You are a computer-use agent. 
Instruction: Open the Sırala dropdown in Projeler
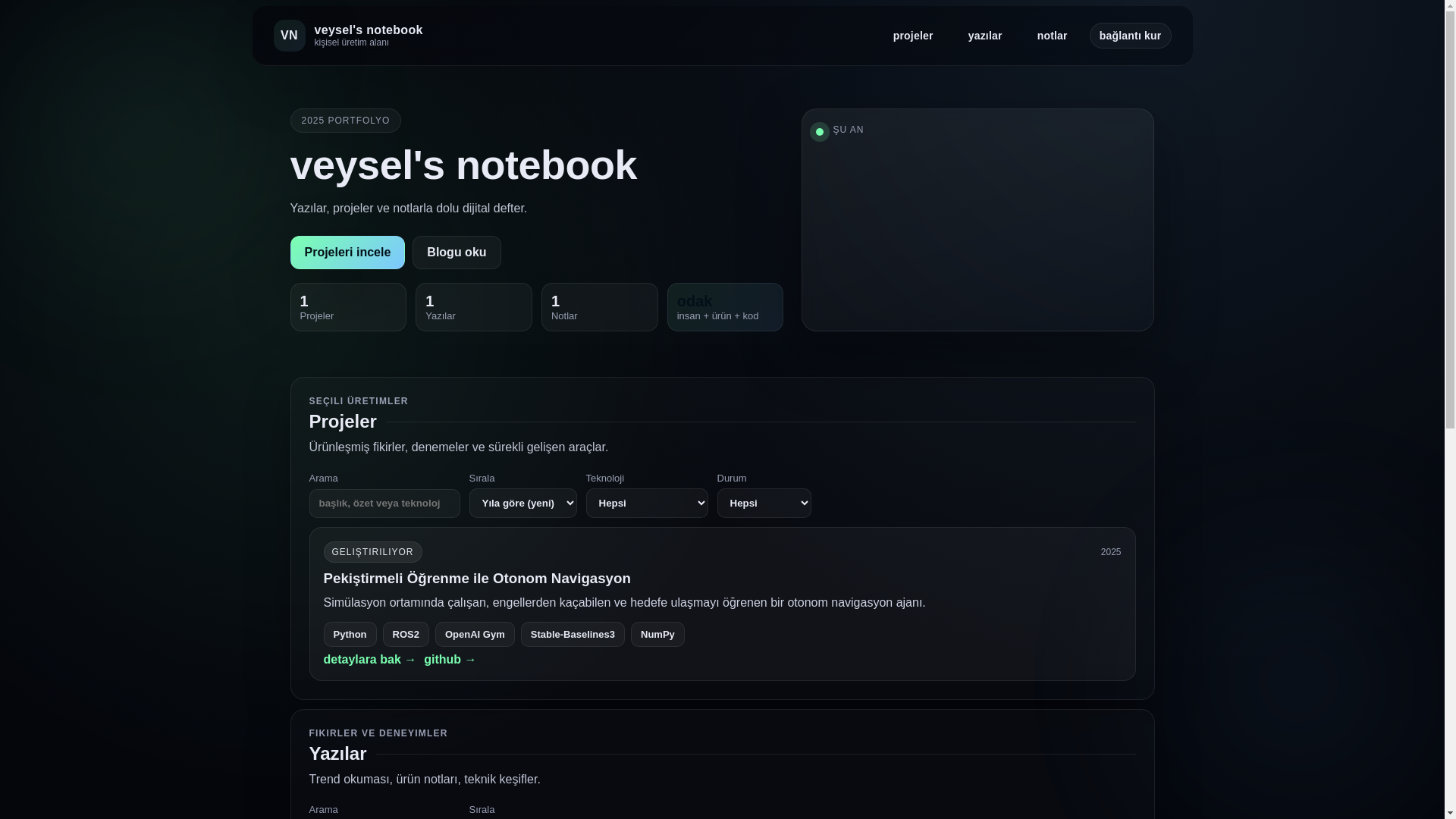tap(522, 504)
